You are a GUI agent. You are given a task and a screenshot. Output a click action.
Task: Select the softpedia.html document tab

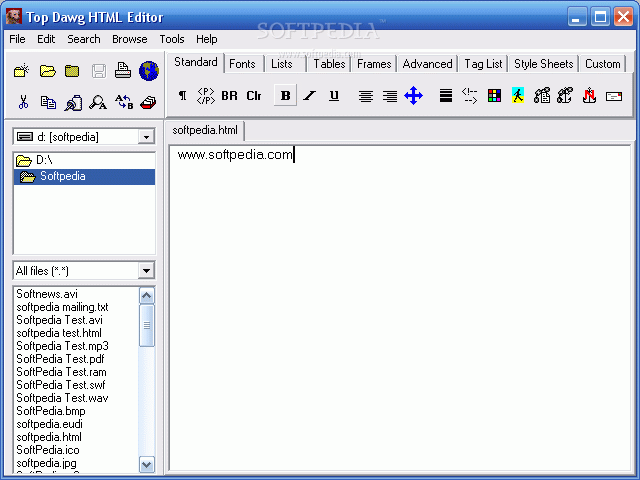205,130
